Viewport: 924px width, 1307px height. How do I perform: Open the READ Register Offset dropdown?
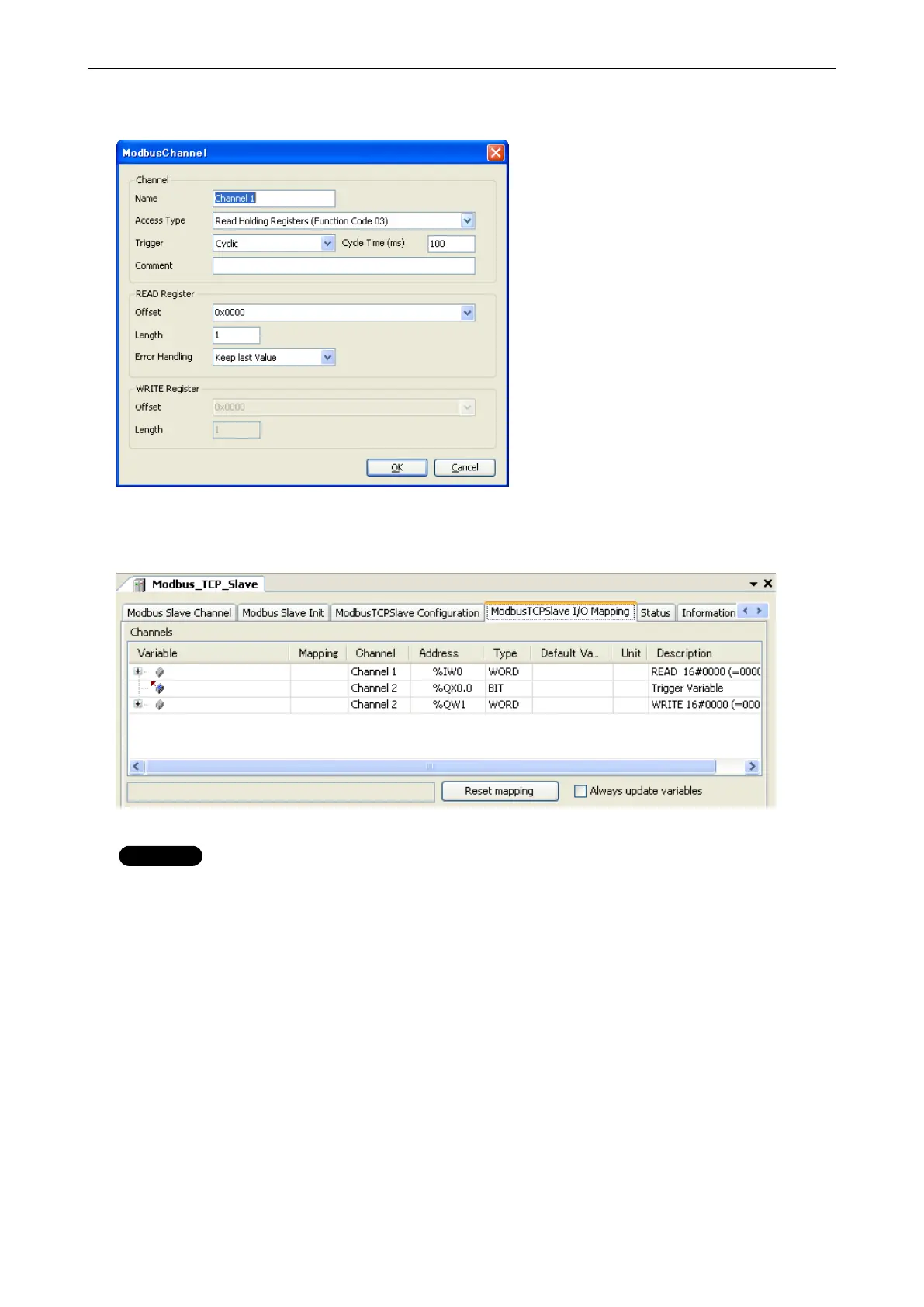467,313
